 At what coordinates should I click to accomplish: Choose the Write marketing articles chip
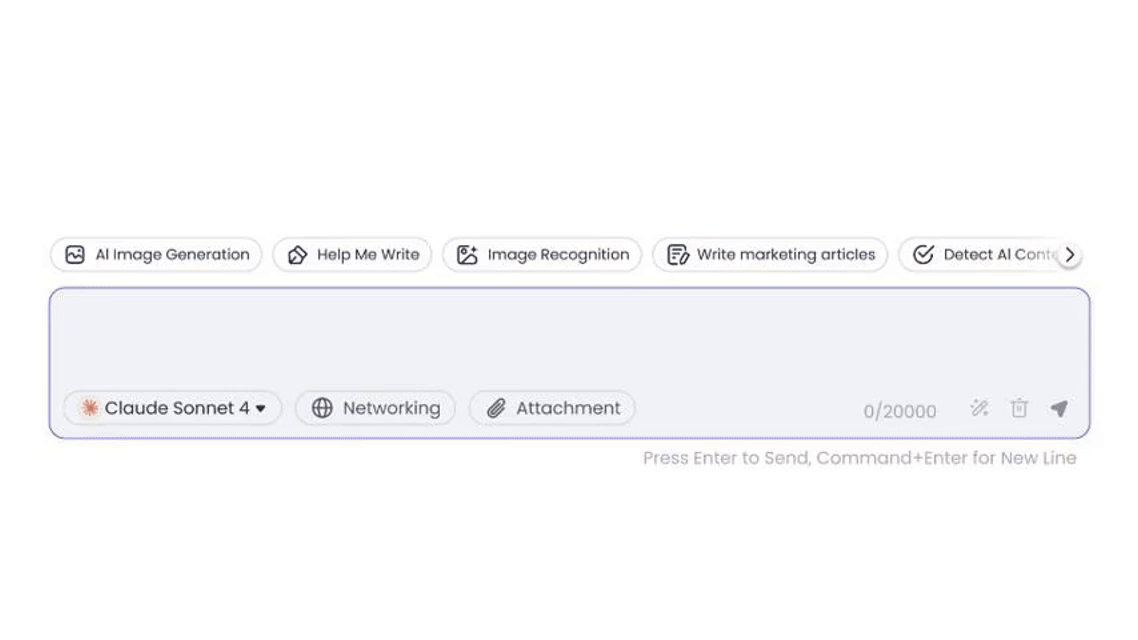[x=770, y=255]
